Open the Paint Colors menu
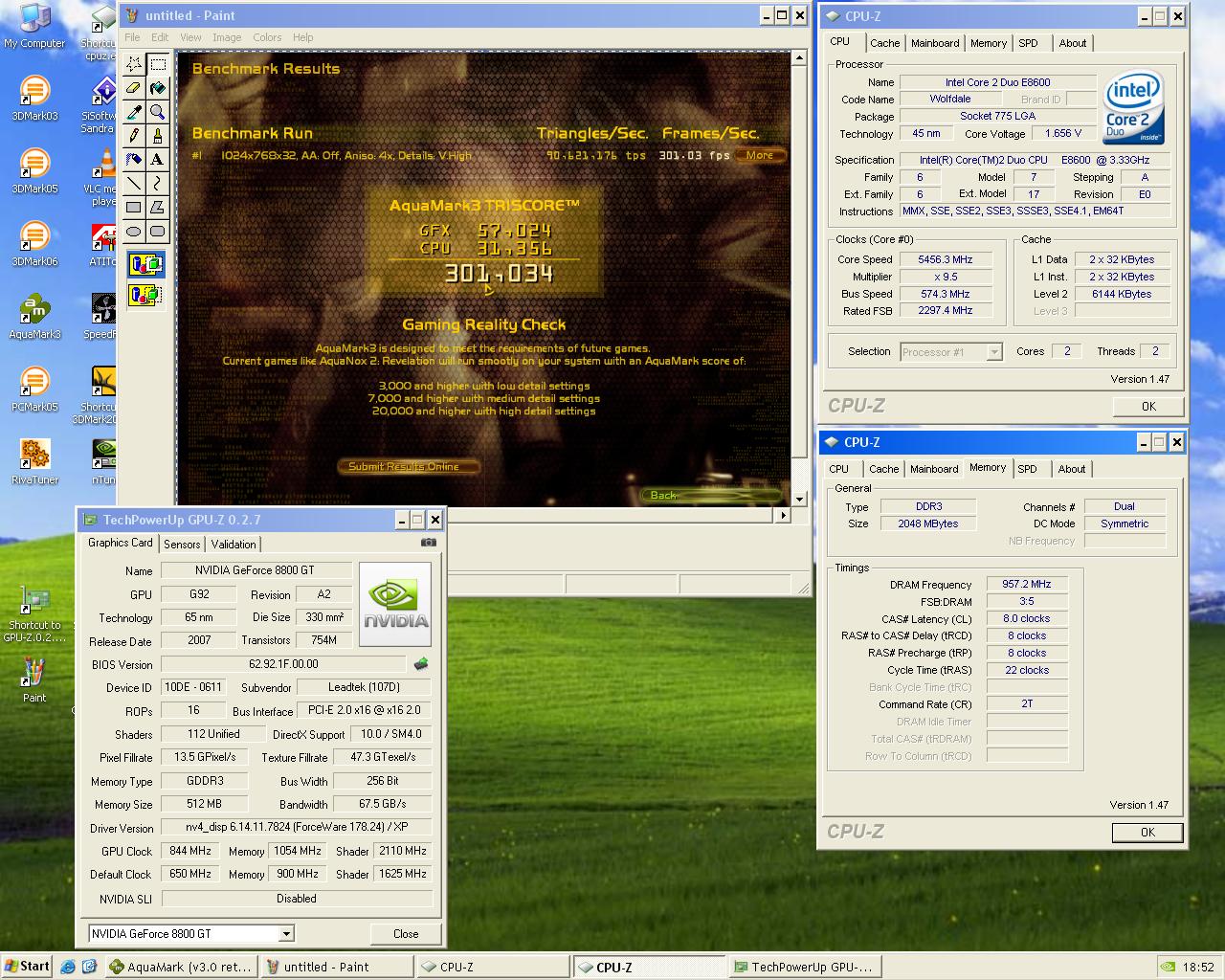Viewport: 1225px width, 980px height. click(x=267, y=37)
